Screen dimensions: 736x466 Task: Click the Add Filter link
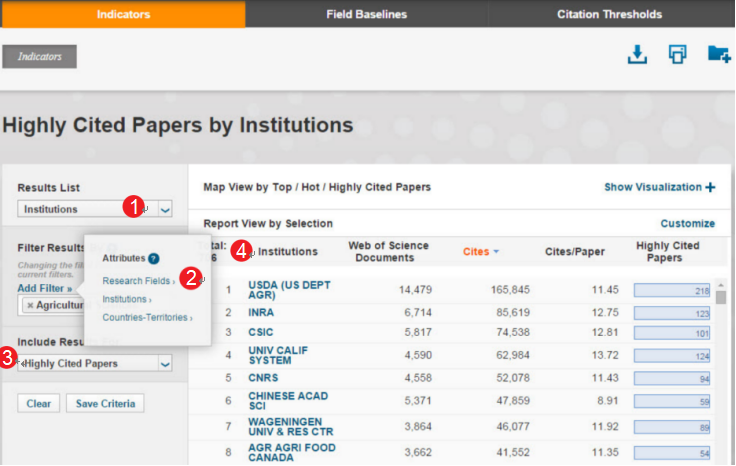pyautogui.click(x=45, y=289)
